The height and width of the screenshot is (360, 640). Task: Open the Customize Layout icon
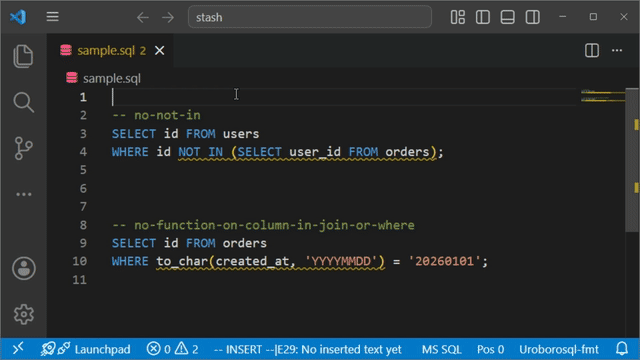tap(458, 17)
